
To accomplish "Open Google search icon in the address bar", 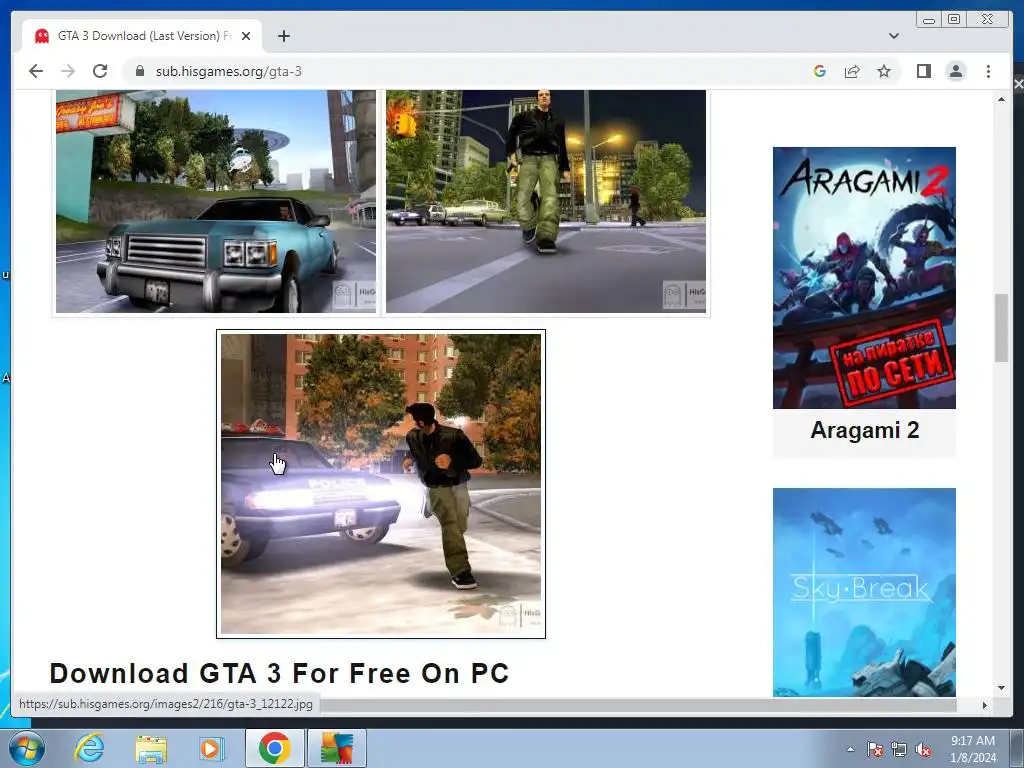I will 820,71.
